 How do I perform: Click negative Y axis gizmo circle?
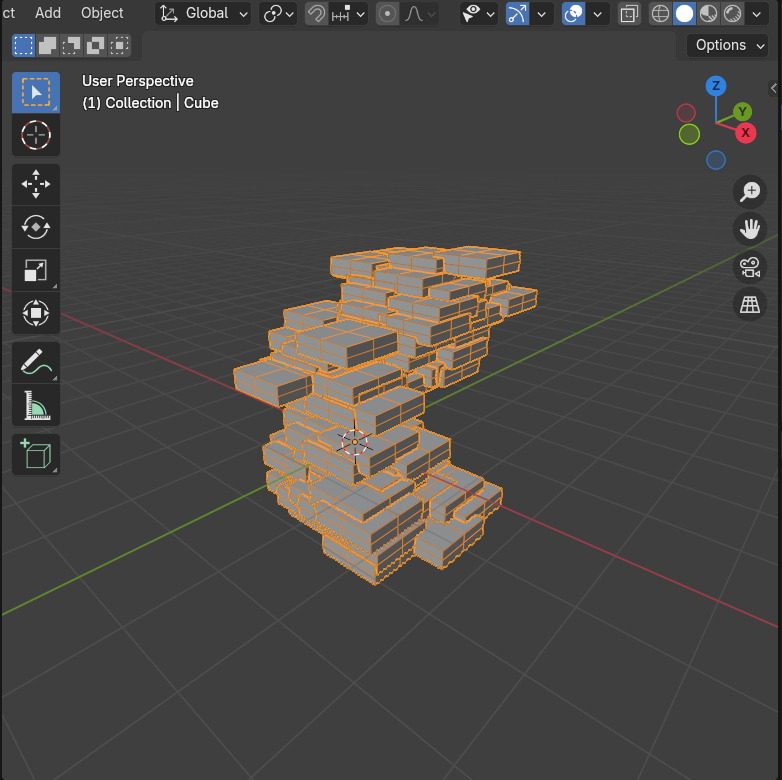689,134
